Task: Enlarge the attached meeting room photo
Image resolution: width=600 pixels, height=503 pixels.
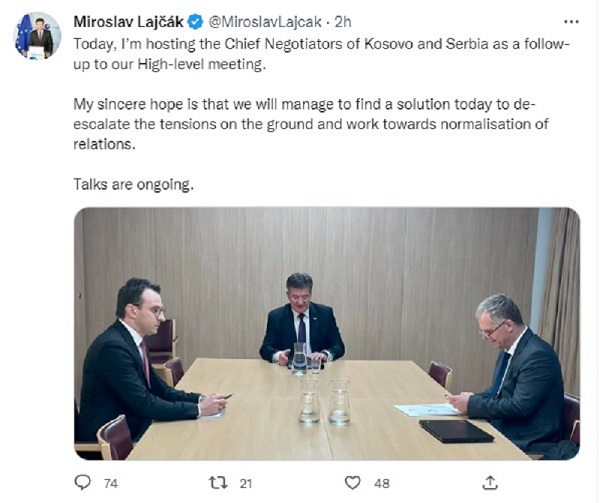Action: pyautogui.click(x=327, y=334)
